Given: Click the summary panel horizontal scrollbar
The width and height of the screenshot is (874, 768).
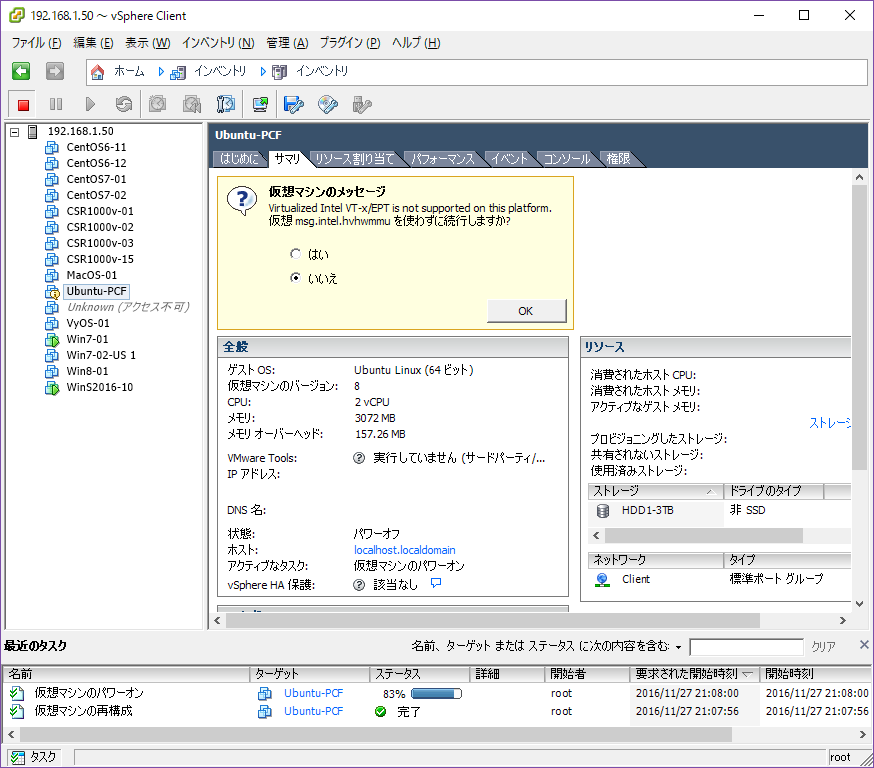Looking at the screenshot, I should tap(493, 620).
